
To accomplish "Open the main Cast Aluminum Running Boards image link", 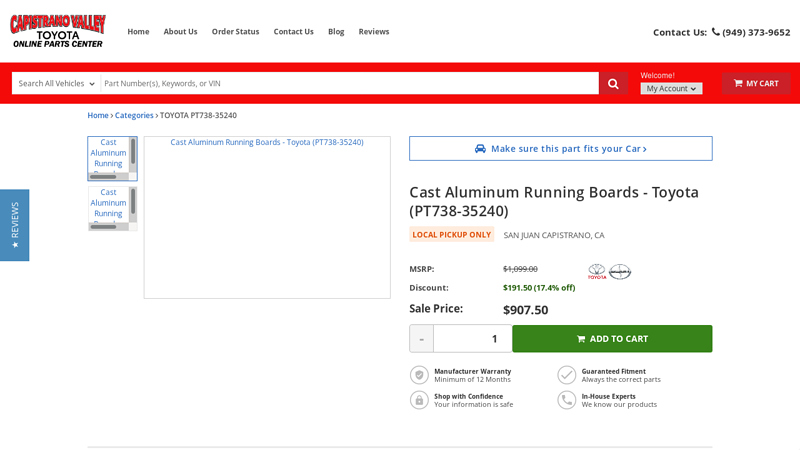I will (x=267, y=142).
